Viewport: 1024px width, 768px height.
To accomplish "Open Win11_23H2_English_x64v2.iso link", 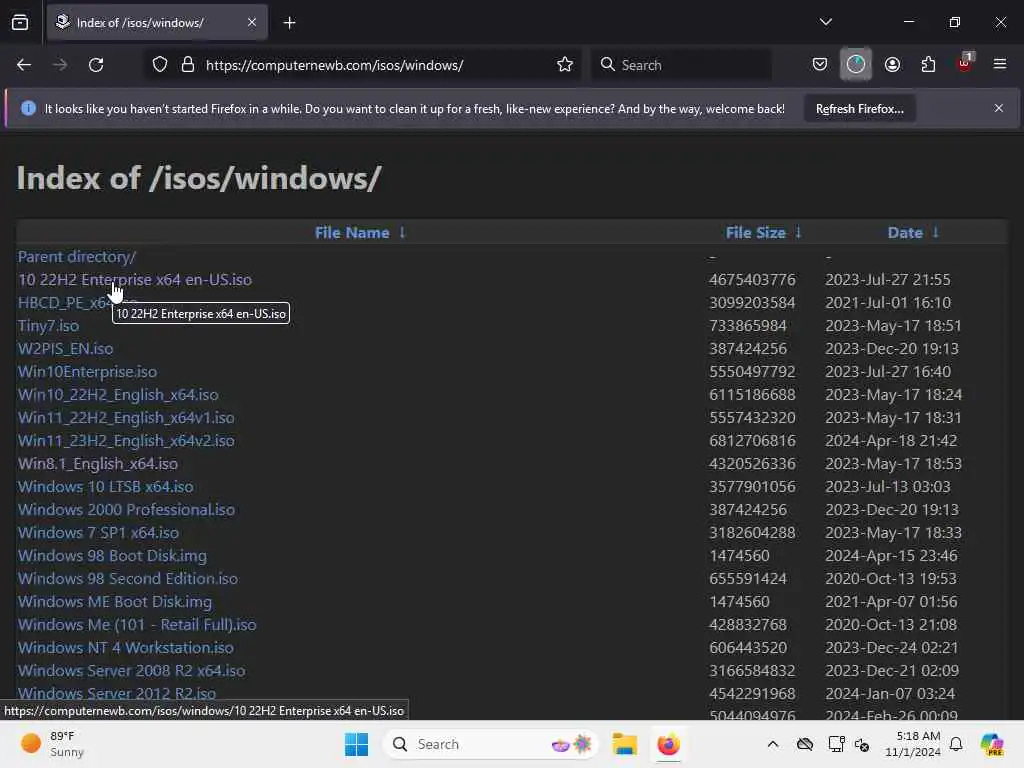I will [126, 441].
